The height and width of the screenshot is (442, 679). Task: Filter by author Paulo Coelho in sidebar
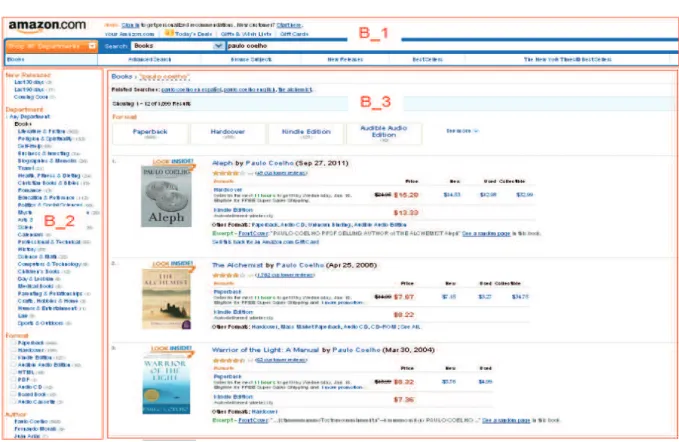(x=31, y=421)
